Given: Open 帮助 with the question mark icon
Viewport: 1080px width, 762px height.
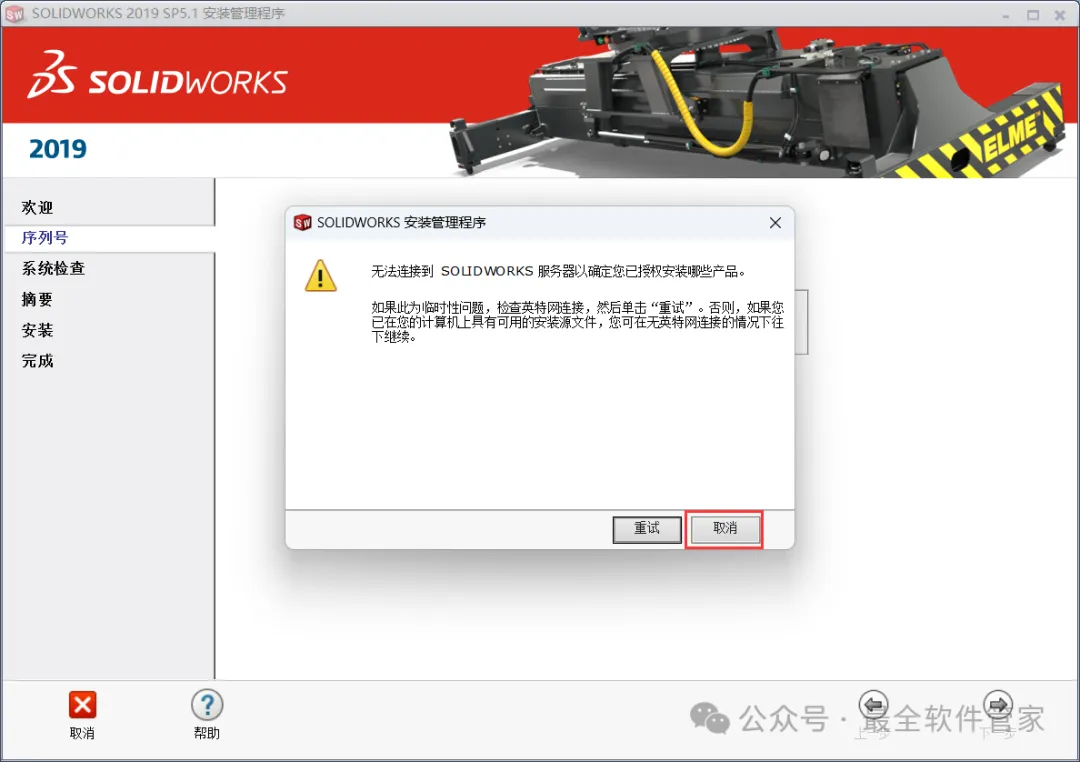Looking at the screenshot, I should [x=207, y=705].
